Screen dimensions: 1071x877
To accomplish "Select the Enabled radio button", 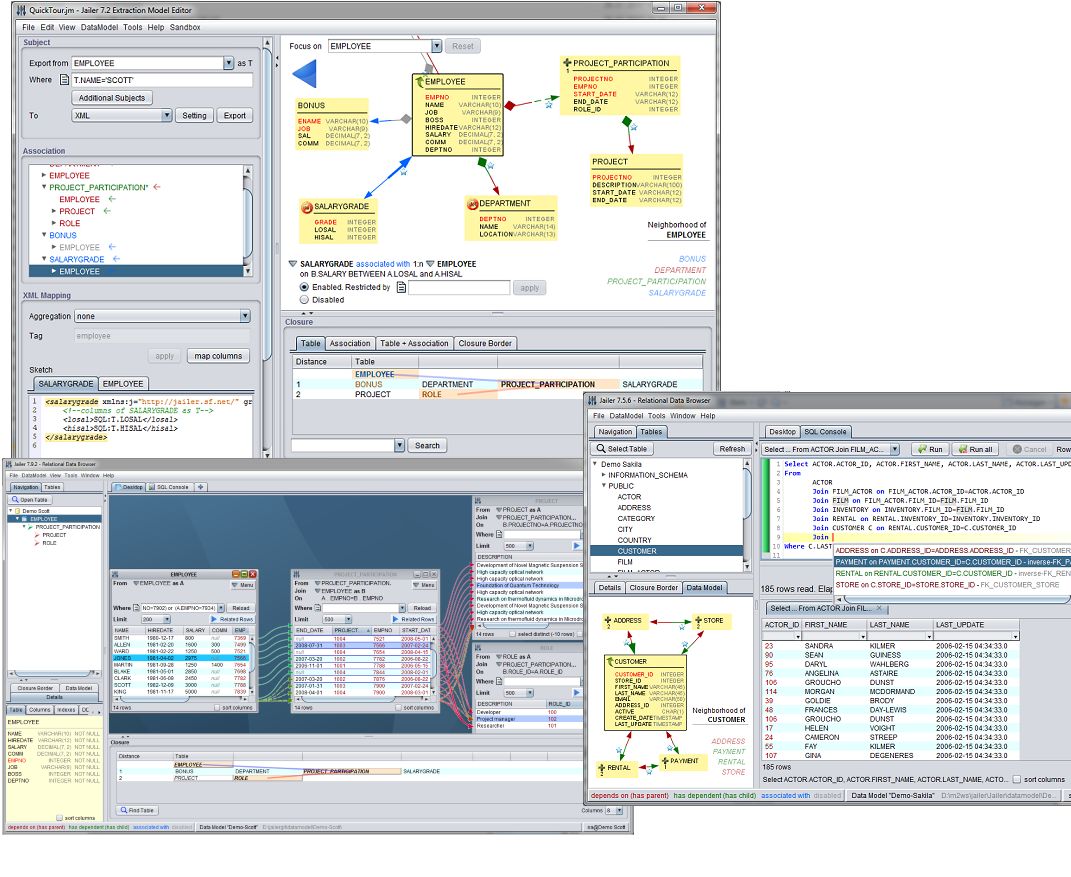I will [x=304, y=288].
